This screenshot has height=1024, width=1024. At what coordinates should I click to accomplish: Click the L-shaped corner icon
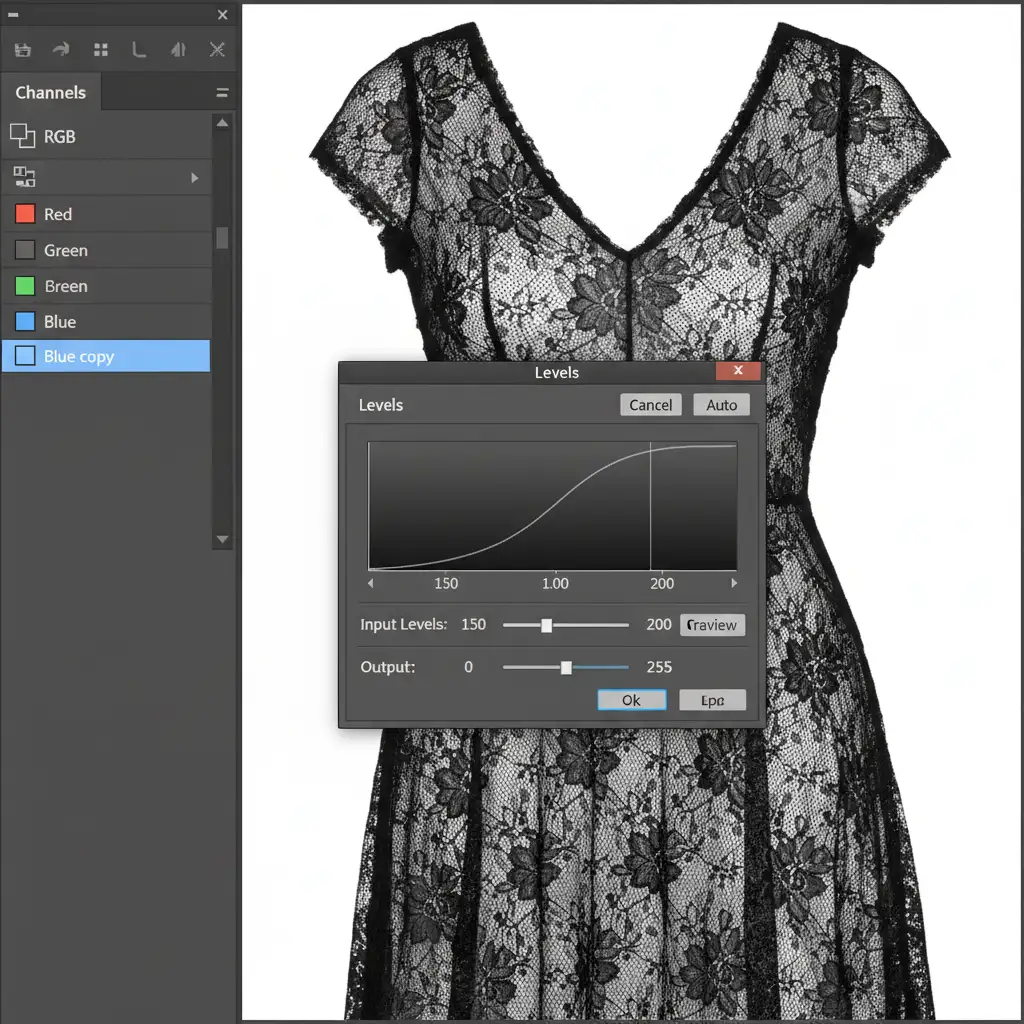(x=140, y=49)
